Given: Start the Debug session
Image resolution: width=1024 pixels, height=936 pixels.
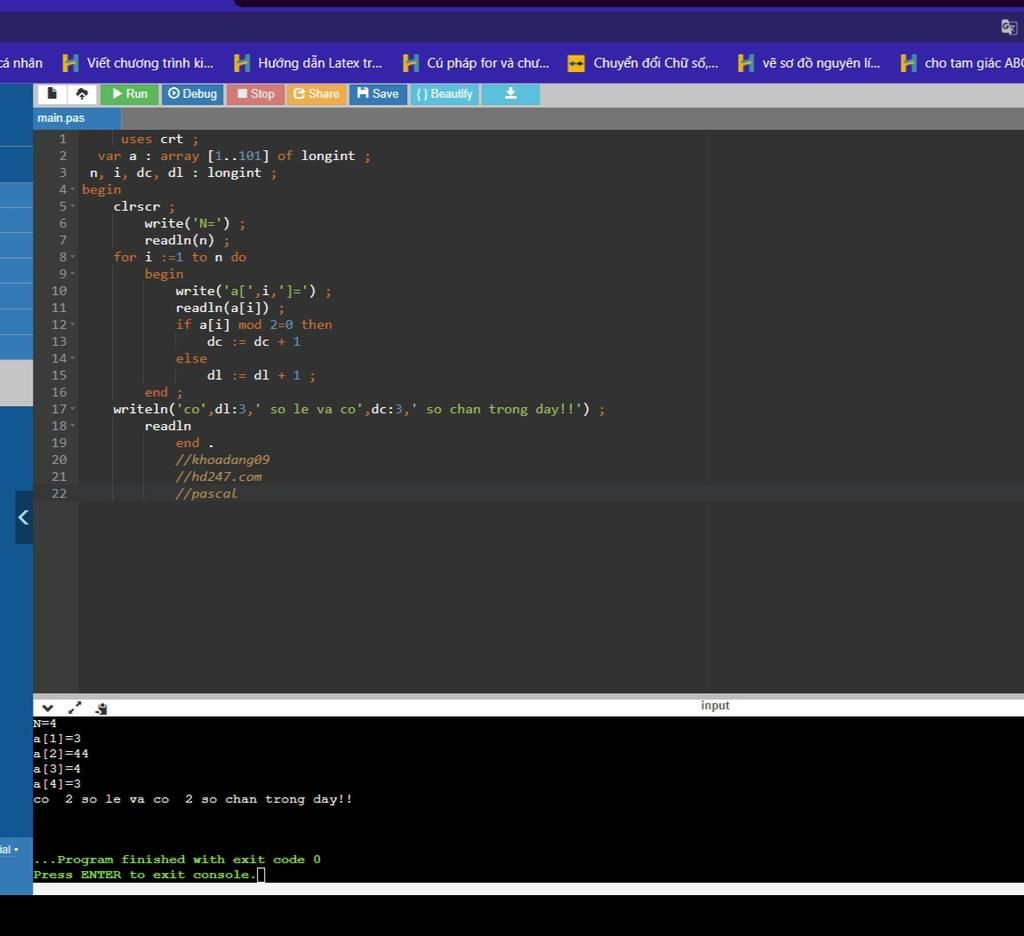Looking at the screenshot, I should point(193,94).
